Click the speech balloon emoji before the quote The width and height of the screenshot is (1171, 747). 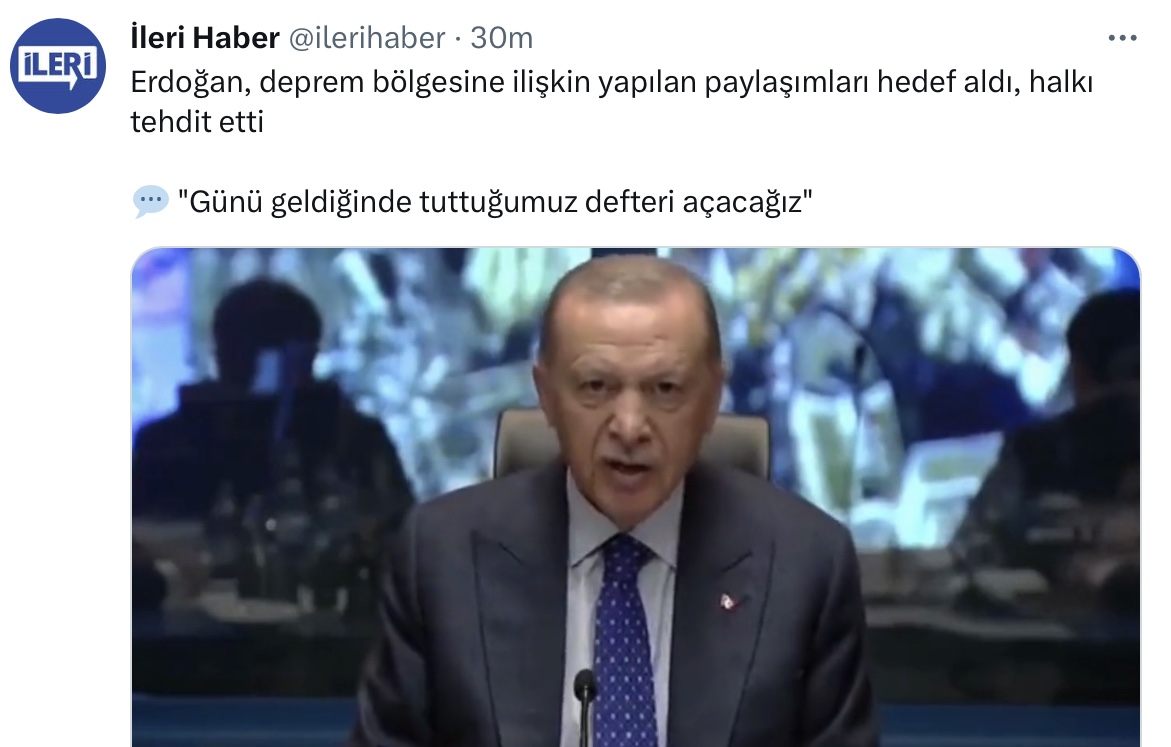(150, 202)
